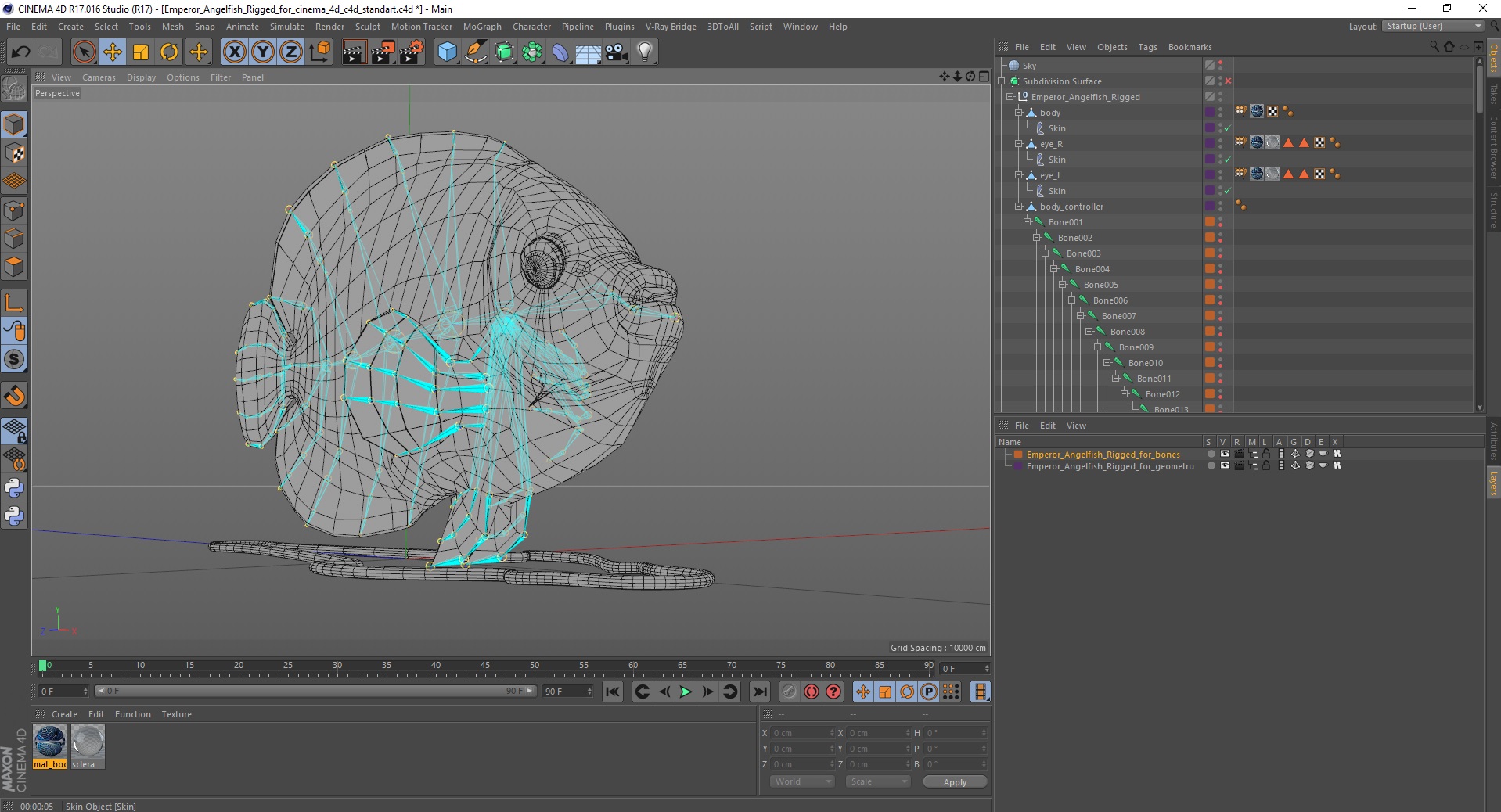Switch to Texture mode
This screenshot has height=812, width=1501.
coord(14,153)
